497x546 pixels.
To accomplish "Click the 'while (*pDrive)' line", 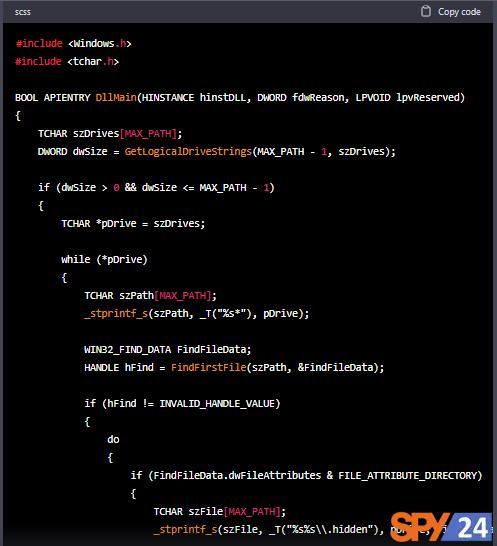I will [x=104, y=259].
